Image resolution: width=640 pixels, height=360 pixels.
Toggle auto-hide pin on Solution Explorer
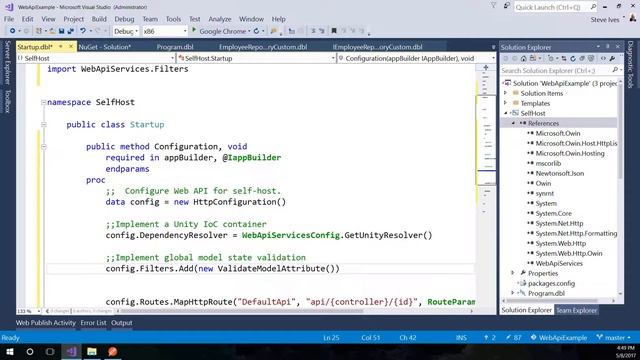[x=608, y=47]
